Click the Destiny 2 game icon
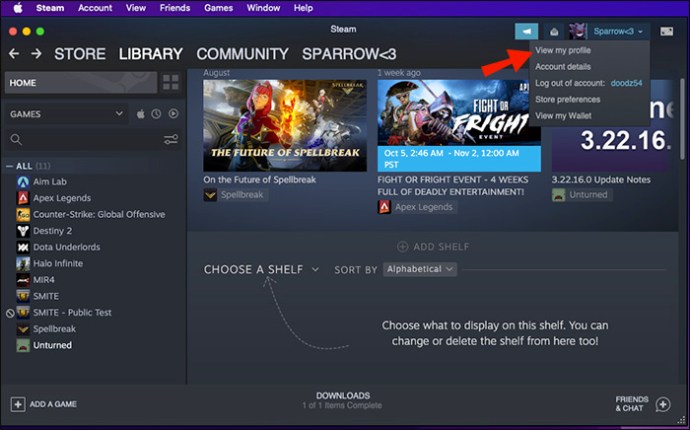This screenshot has width=690, height=430. click(x=23, y=231)
